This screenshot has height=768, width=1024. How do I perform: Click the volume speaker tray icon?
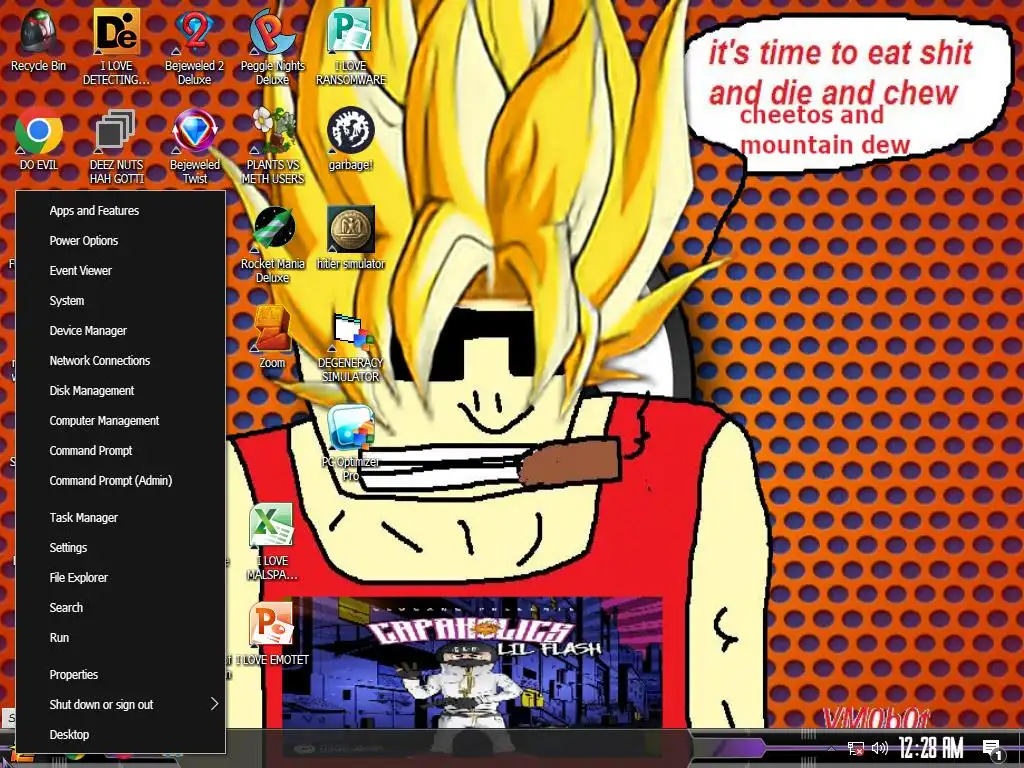(880, 748)
